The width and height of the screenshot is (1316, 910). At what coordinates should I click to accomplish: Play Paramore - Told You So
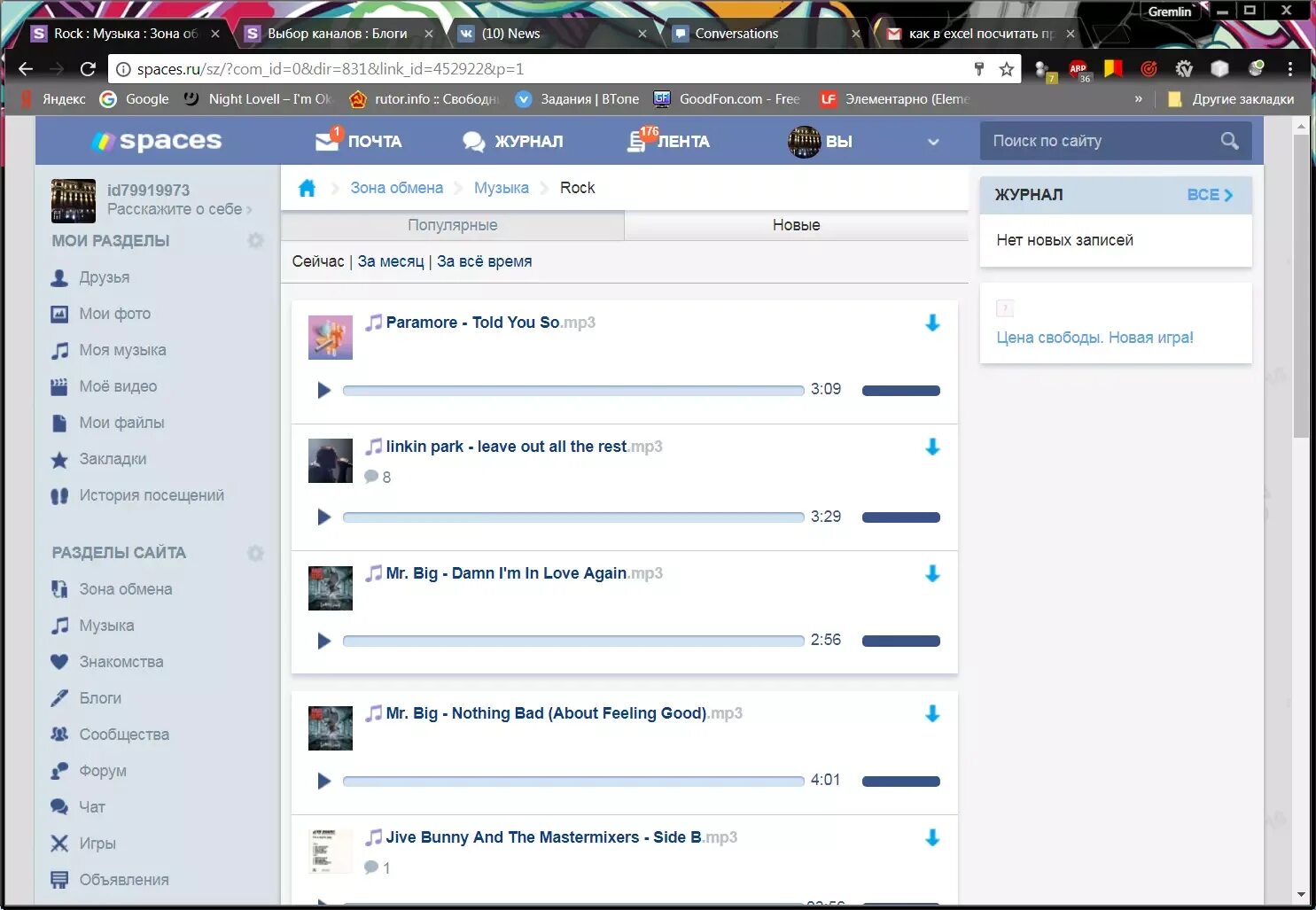pos(323,390)
